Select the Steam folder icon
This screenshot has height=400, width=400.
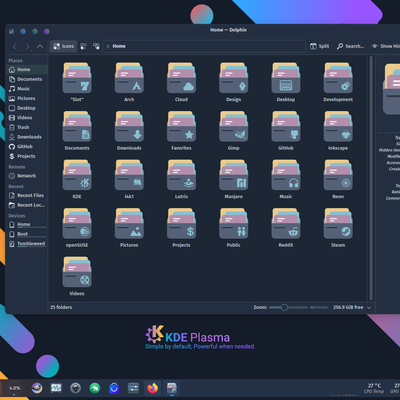(x=338, y=224)
